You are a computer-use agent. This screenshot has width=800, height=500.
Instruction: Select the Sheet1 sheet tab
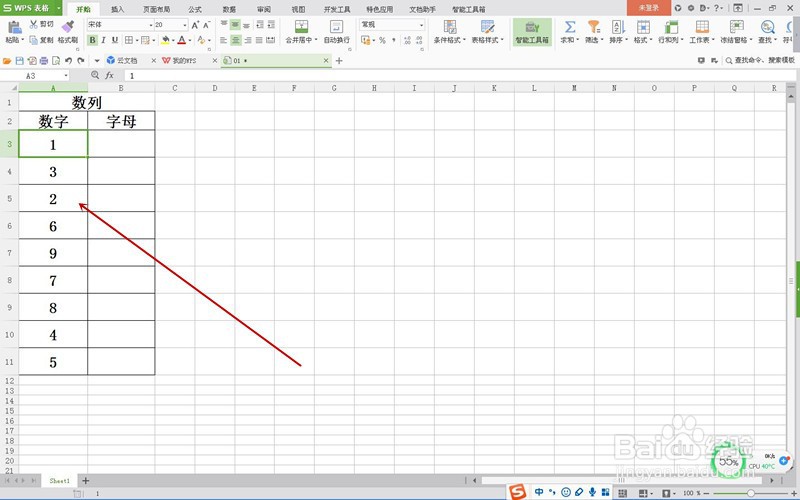59,481
